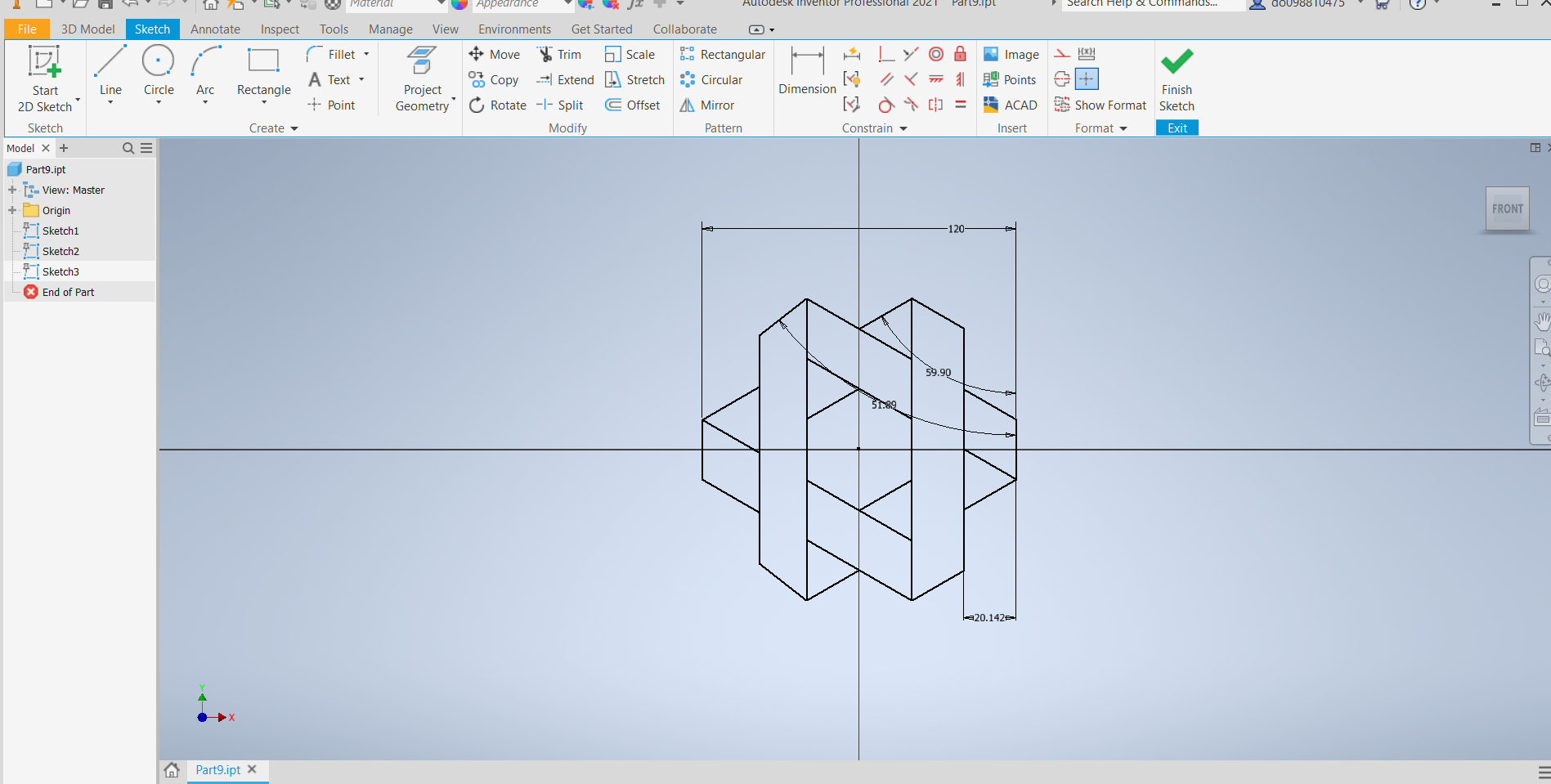1551x784 pixels.
Task: Expand the Constrain panel dropdown
Action: [903, 128]
